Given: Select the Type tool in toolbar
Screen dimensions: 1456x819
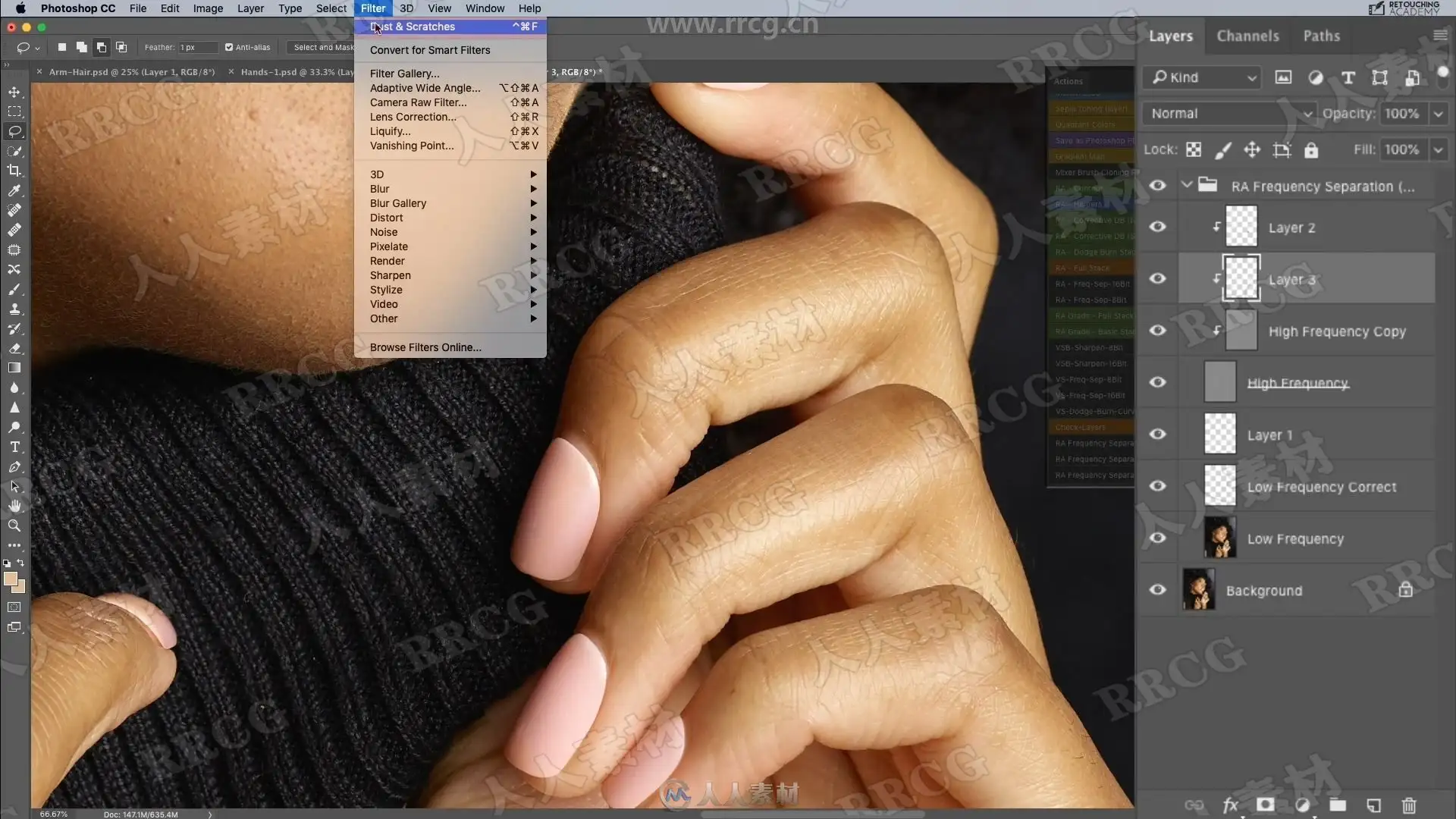Looking at the screenshot, I should pos(14,447).
